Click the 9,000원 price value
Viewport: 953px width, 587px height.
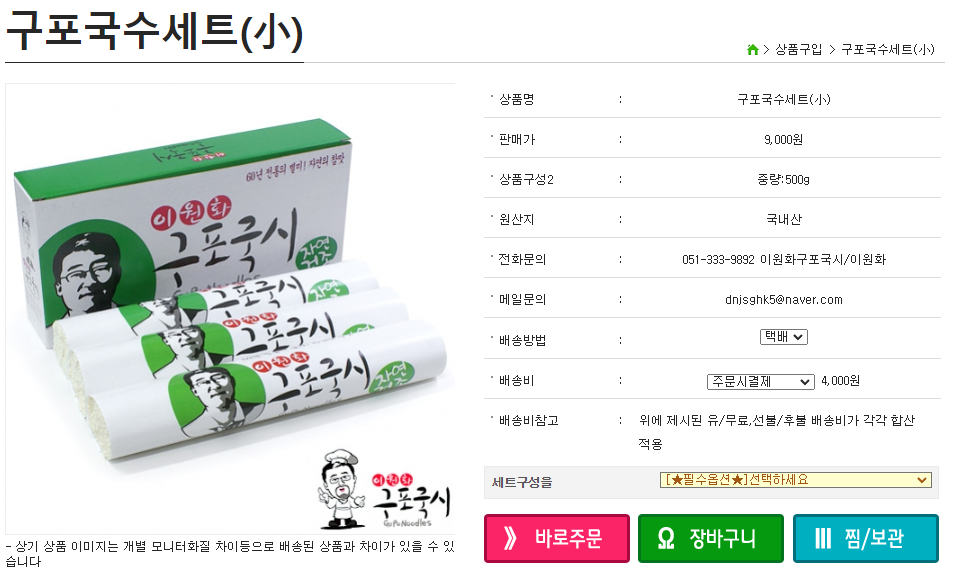click(x=783, y=140)
